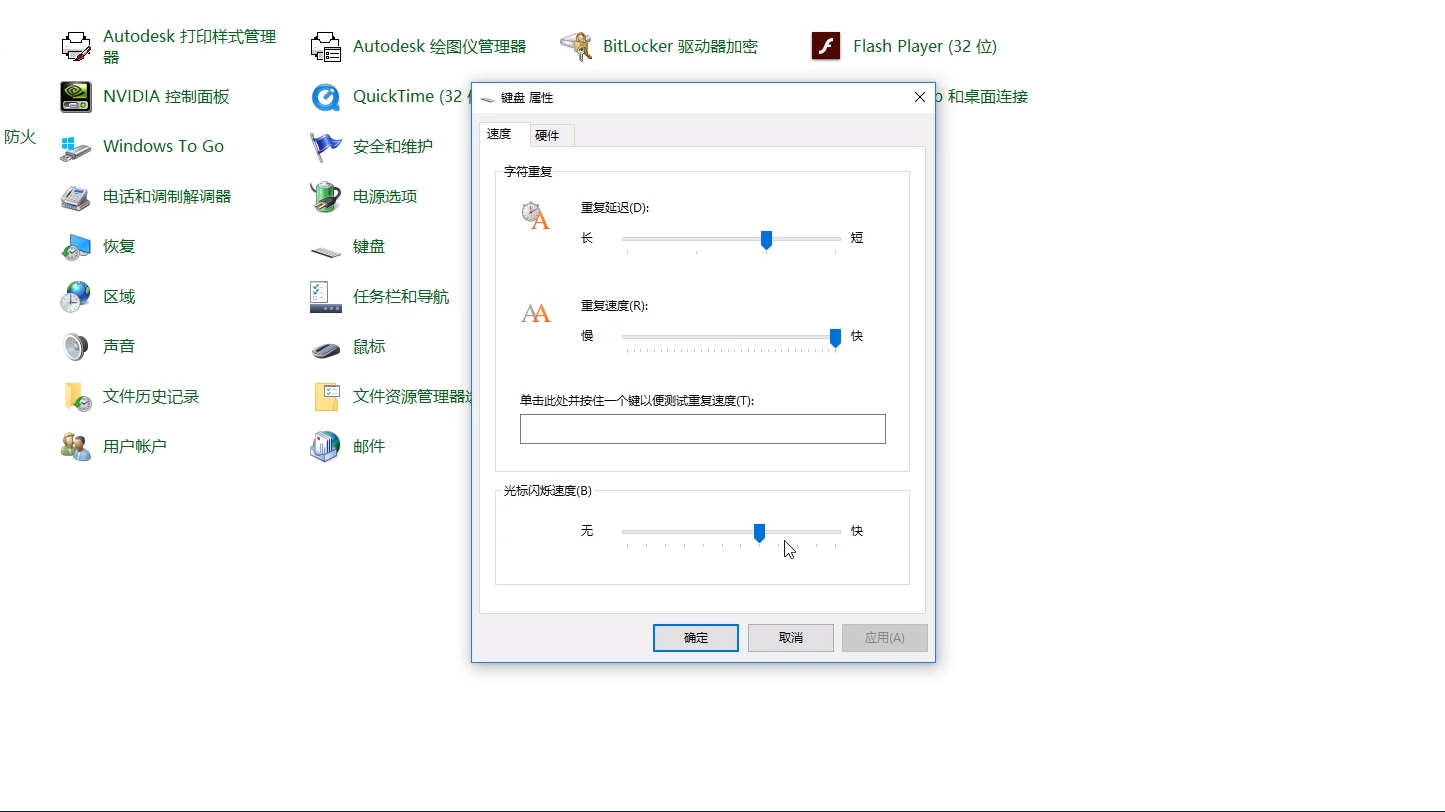Image resolution: width=1445 pixels, height=812 pixels.
Task: Open Autodesk 绘图仪管理器 icon
Action: 326,46
